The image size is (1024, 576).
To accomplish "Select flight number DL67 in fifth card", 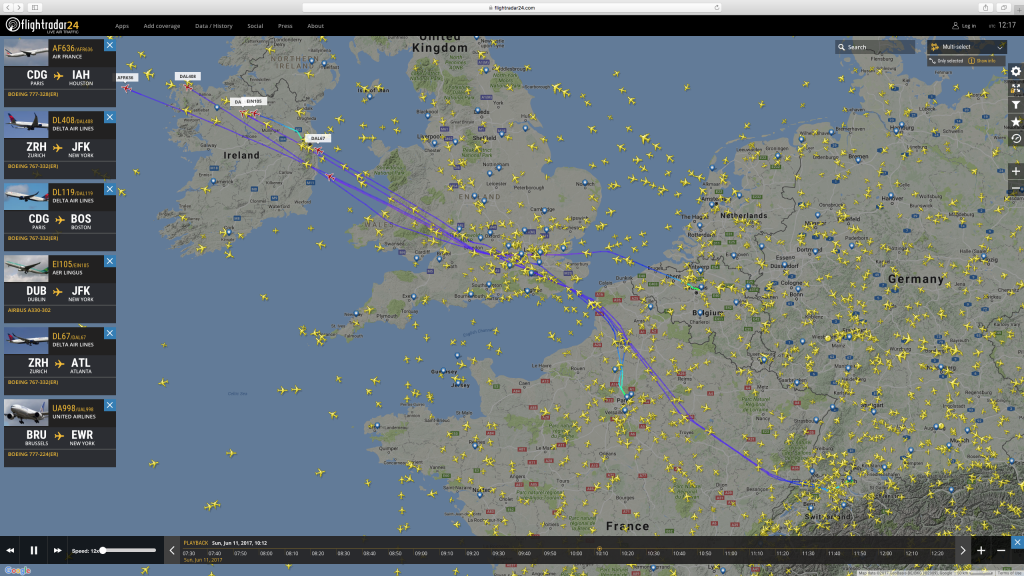I will point(61,336).
